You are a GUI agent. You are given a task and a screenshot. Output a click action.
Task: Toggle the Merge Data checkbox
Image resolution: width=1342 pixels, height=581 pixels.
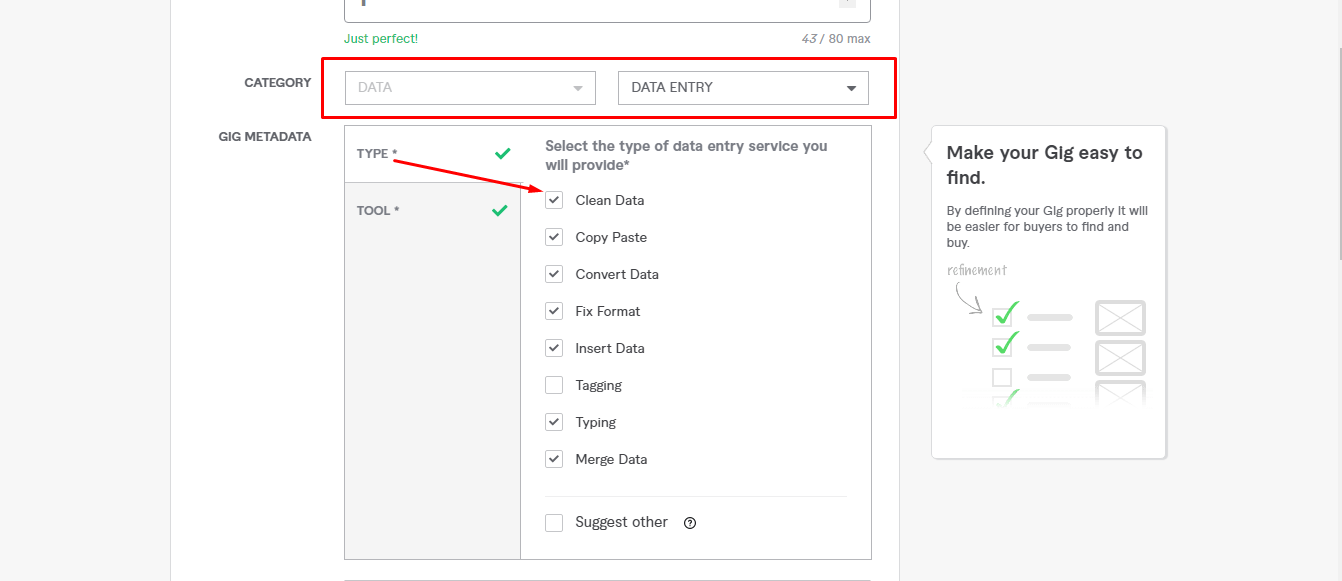[x=554, y=459]
